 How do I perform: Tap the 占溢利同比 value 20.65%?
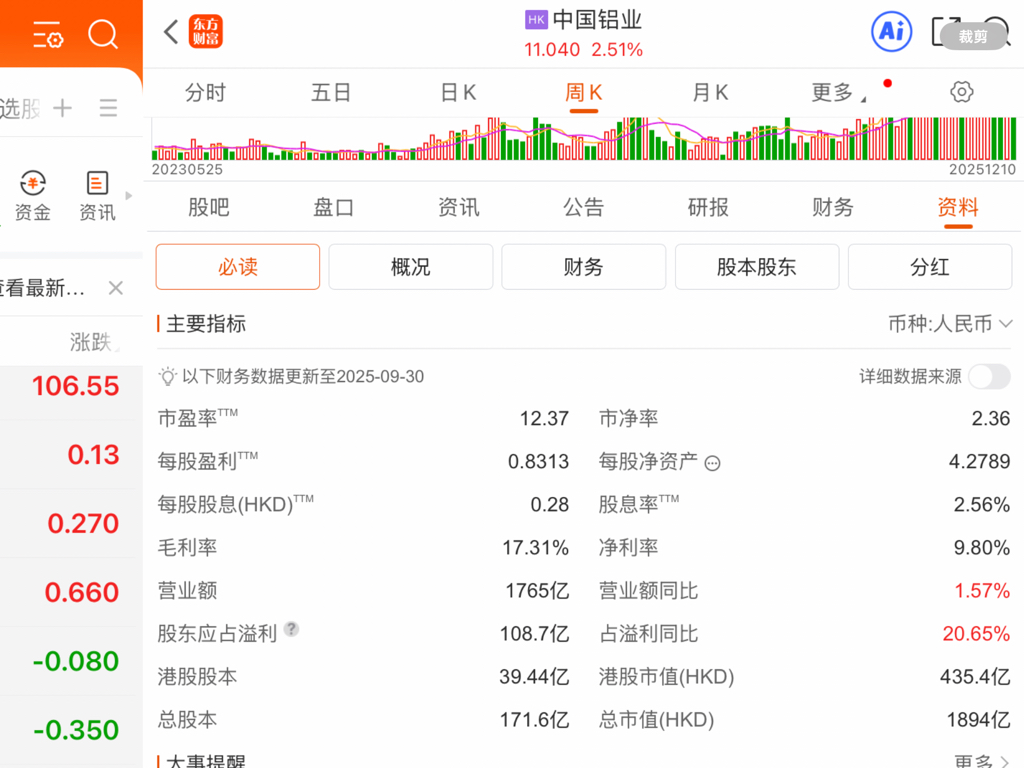[x=976, y=633]
